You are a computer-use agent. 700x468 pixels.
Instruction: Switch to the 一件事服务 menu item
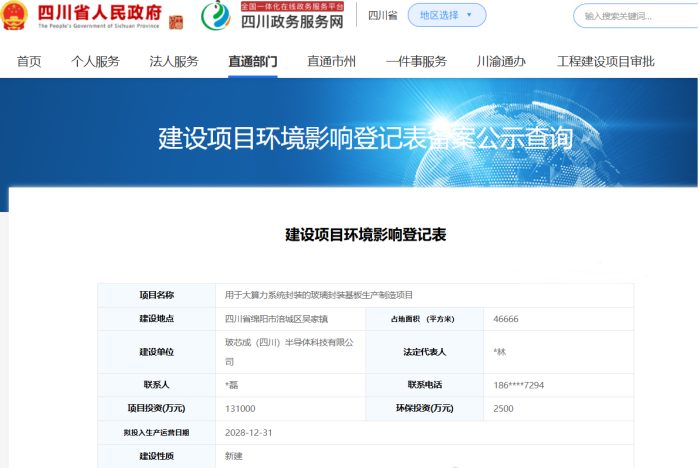(x=416, y=61)
